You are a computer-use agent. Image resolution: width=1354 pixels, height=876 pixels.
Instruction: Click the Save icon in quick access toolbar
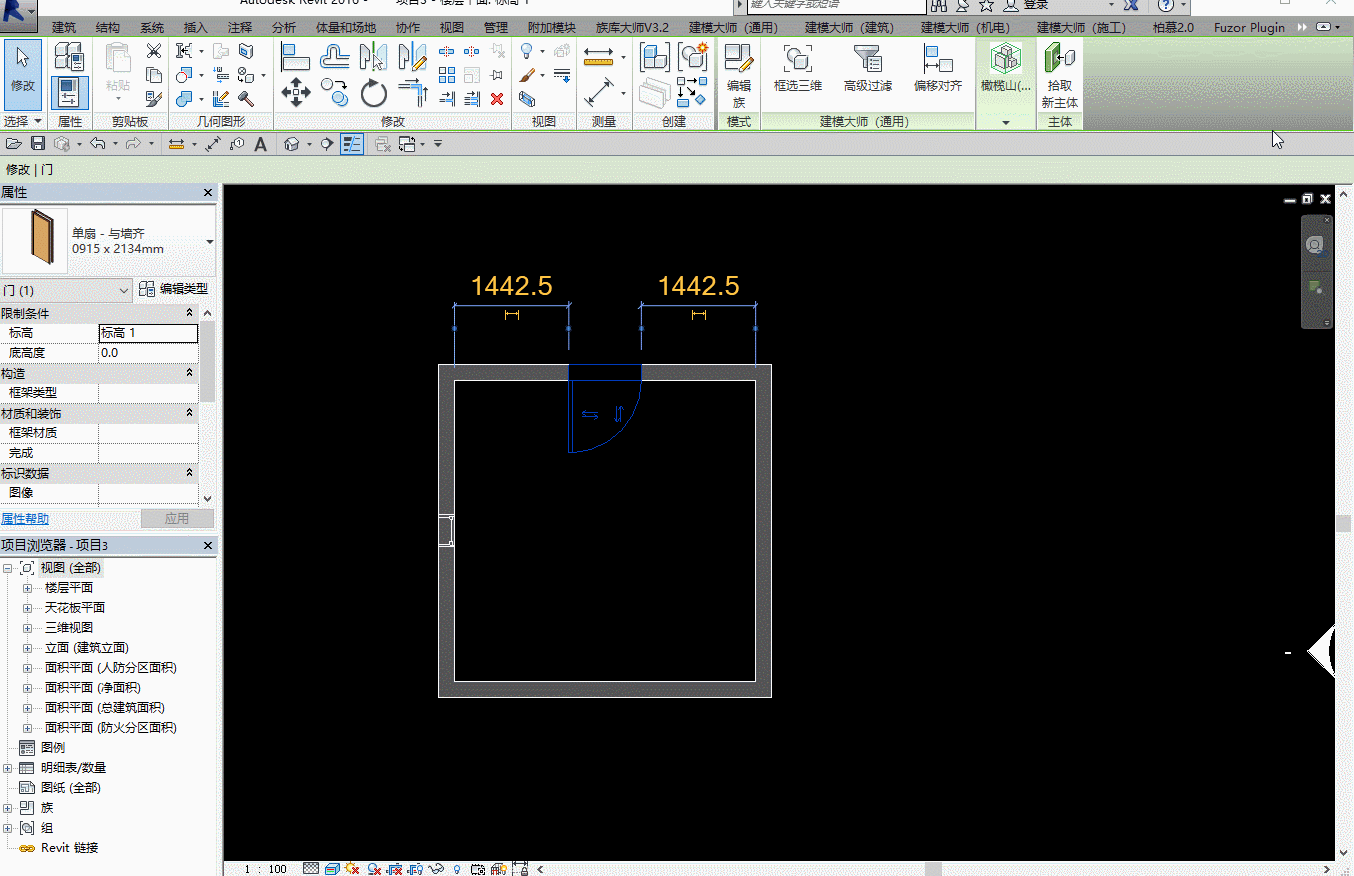[x=38, y=144]
